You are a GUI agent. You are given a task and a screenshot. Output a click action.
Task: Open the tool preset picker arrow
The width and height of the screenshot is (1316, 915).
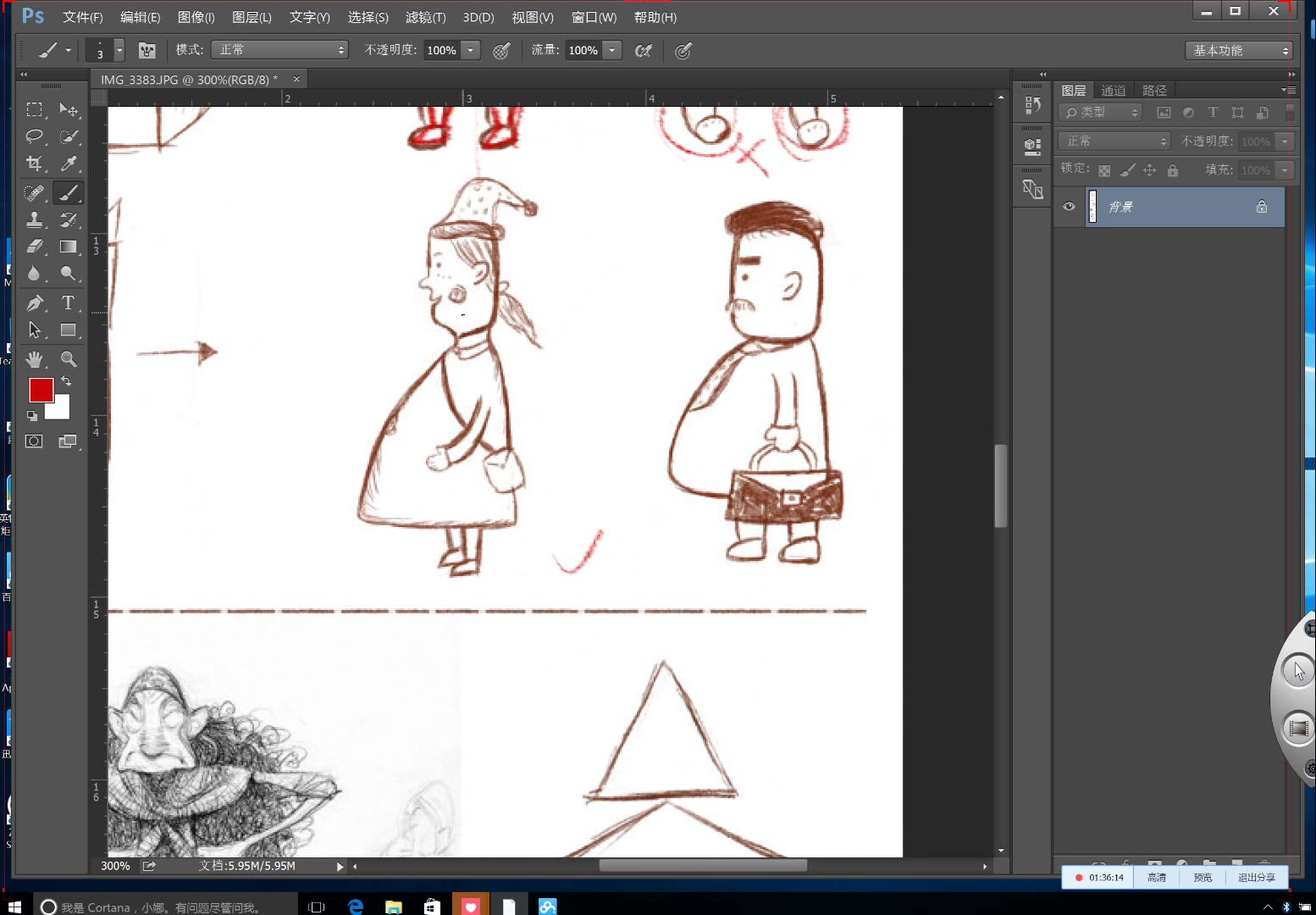[69, 51]
